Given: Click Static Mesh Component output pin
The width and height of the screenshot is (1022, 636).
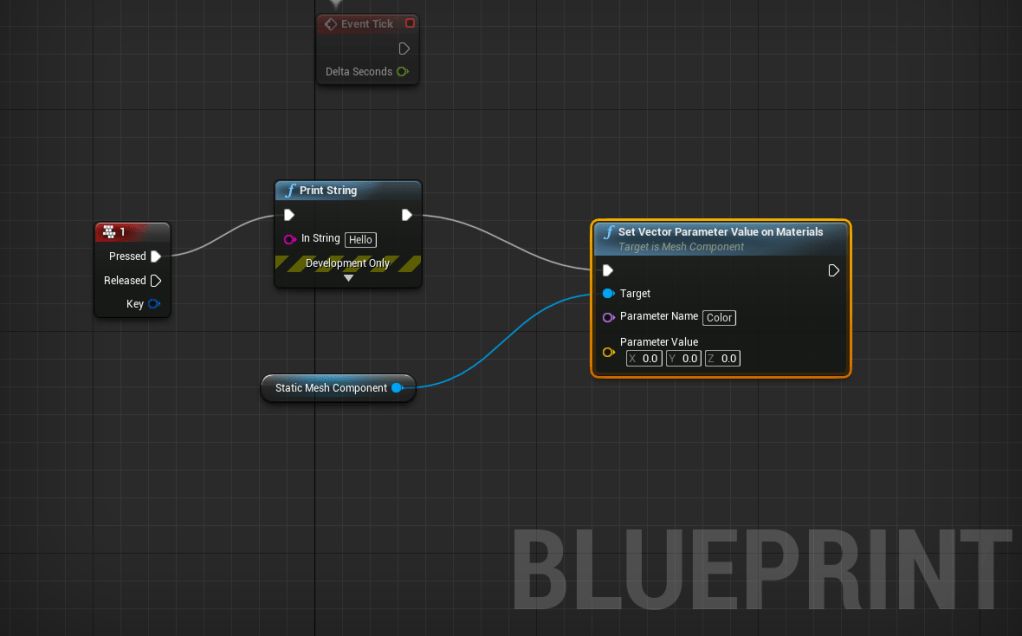Looking at the screenshot, I should [x=397, y=388].
